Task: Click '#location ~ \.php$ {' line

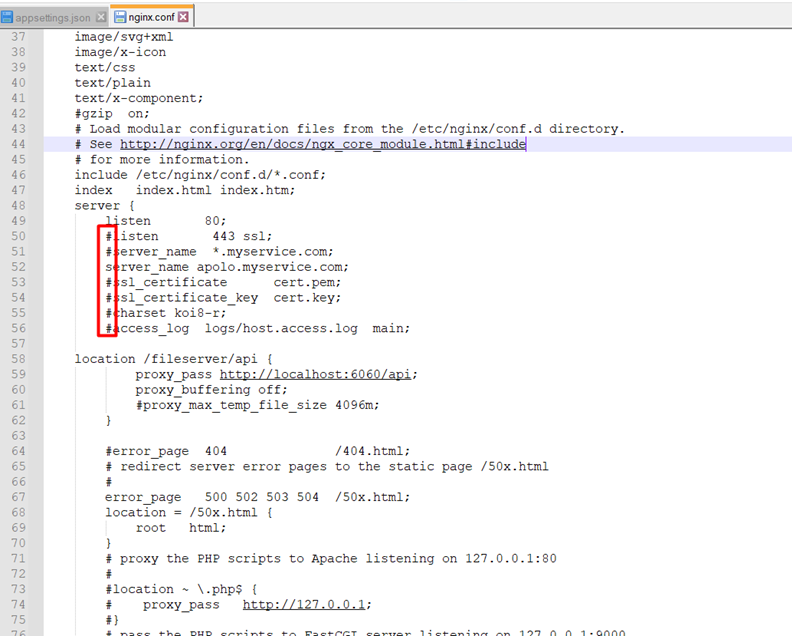Action: [181, 589]
